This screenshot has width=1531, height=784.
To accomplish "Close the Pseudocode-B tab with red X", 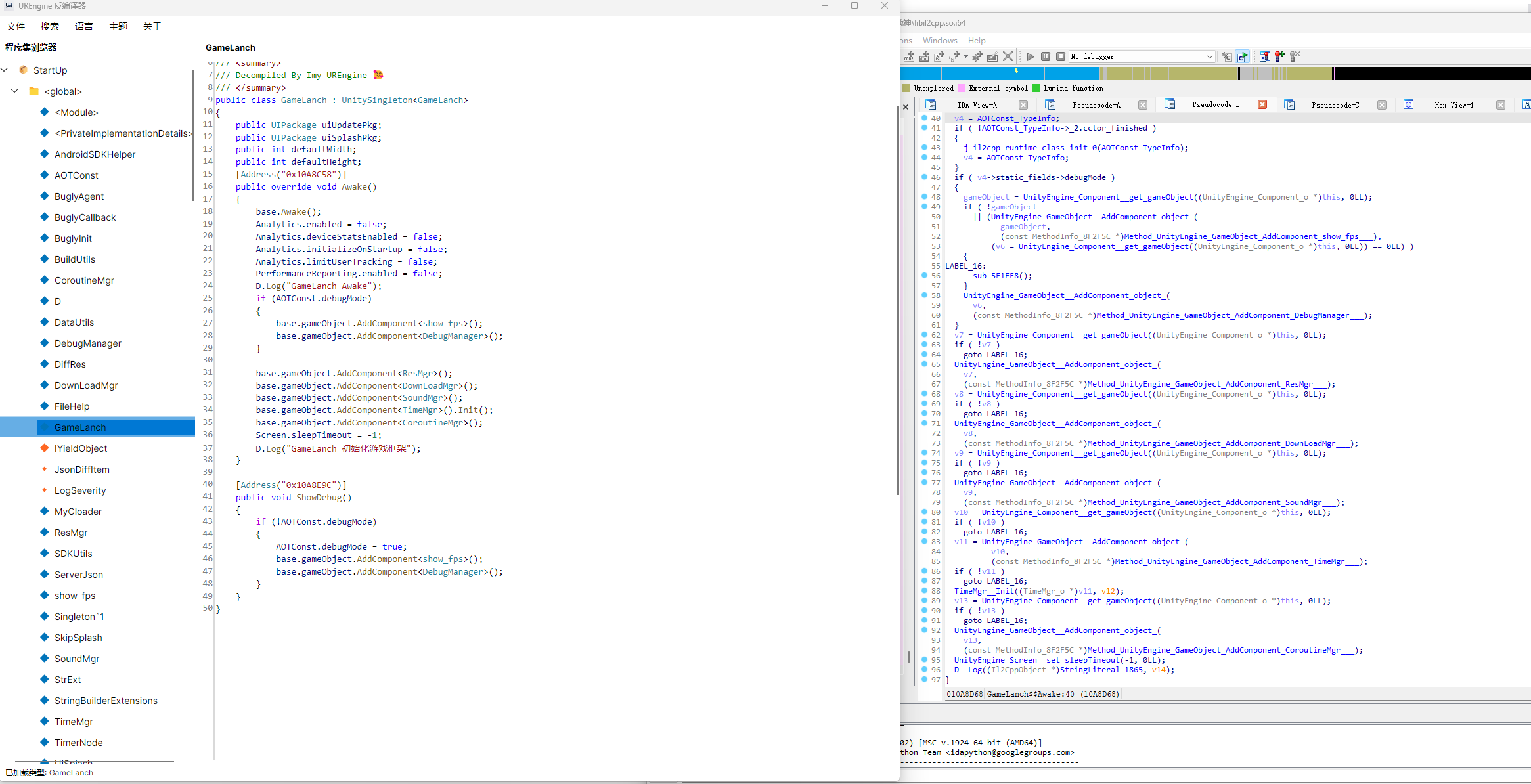I will pos(1262,104).
